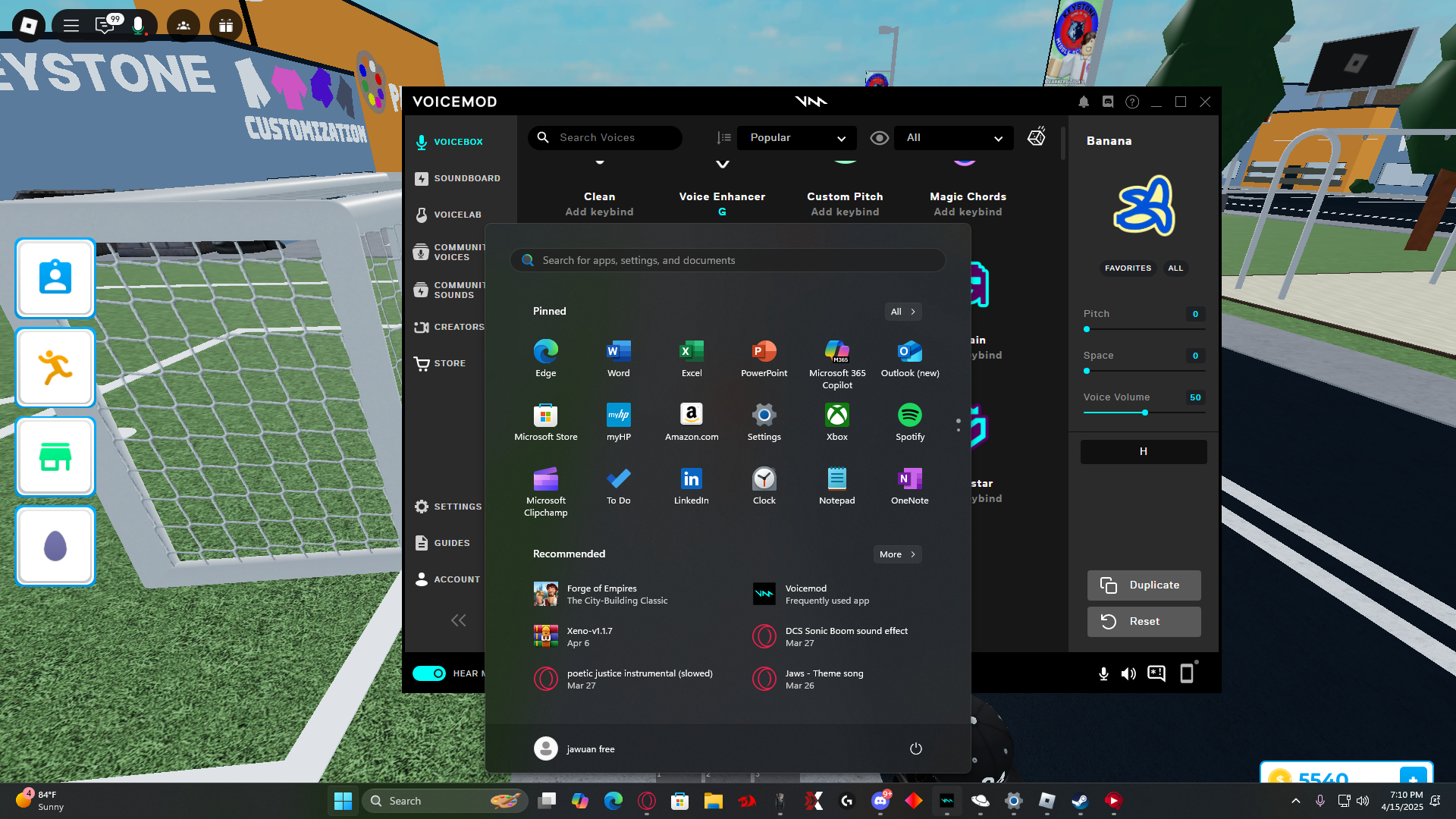Viewport: 1456px width, 819px height.
Task: Toggle the Hear Myself switch
Action: tap(429, 673)
